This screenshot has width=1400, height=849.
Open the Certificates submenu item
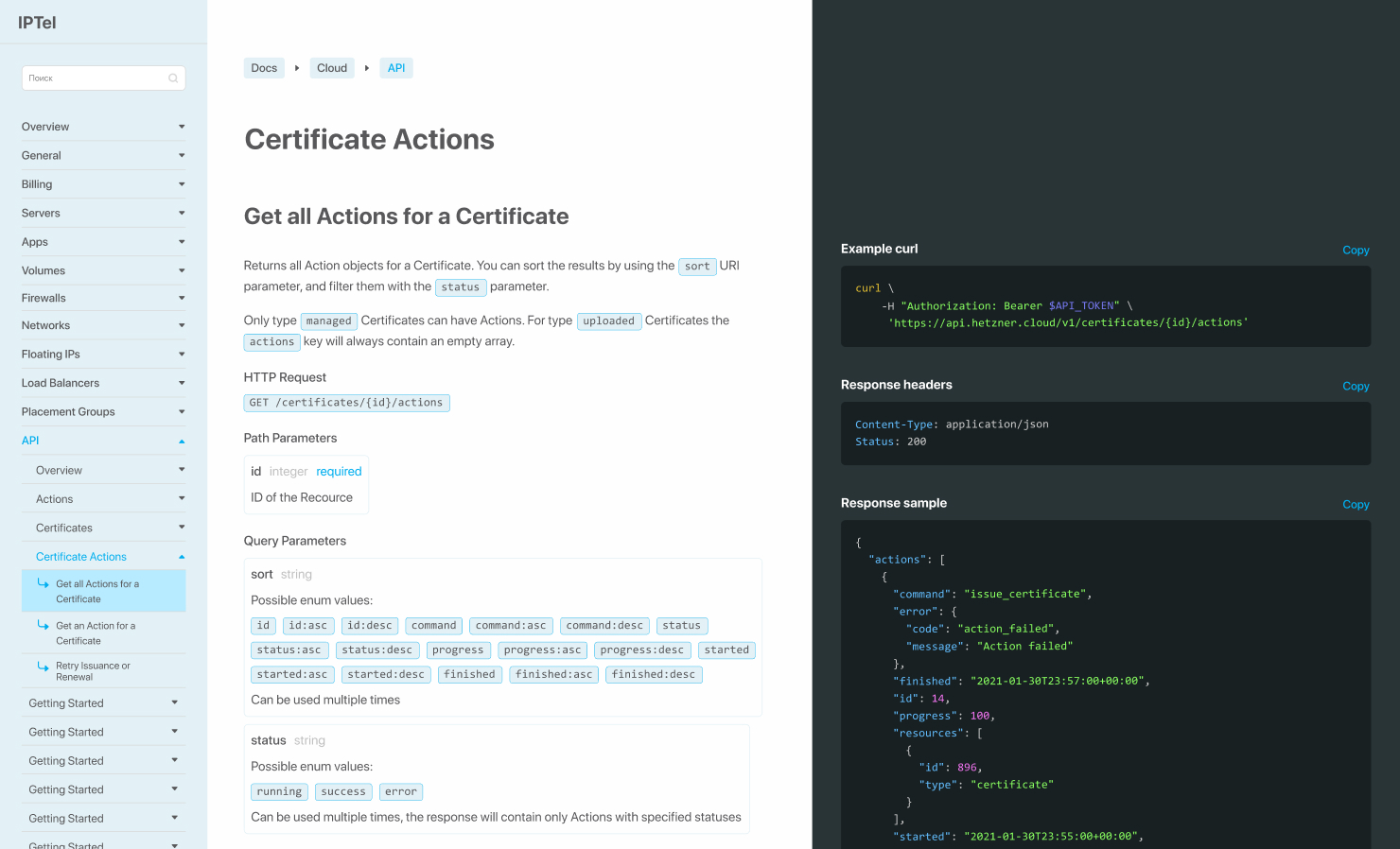click(x=64, y=528)
